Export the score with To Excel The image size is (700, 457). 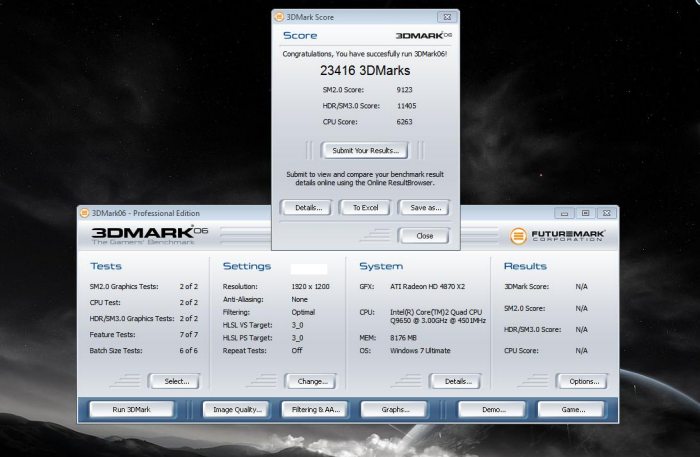365,207
